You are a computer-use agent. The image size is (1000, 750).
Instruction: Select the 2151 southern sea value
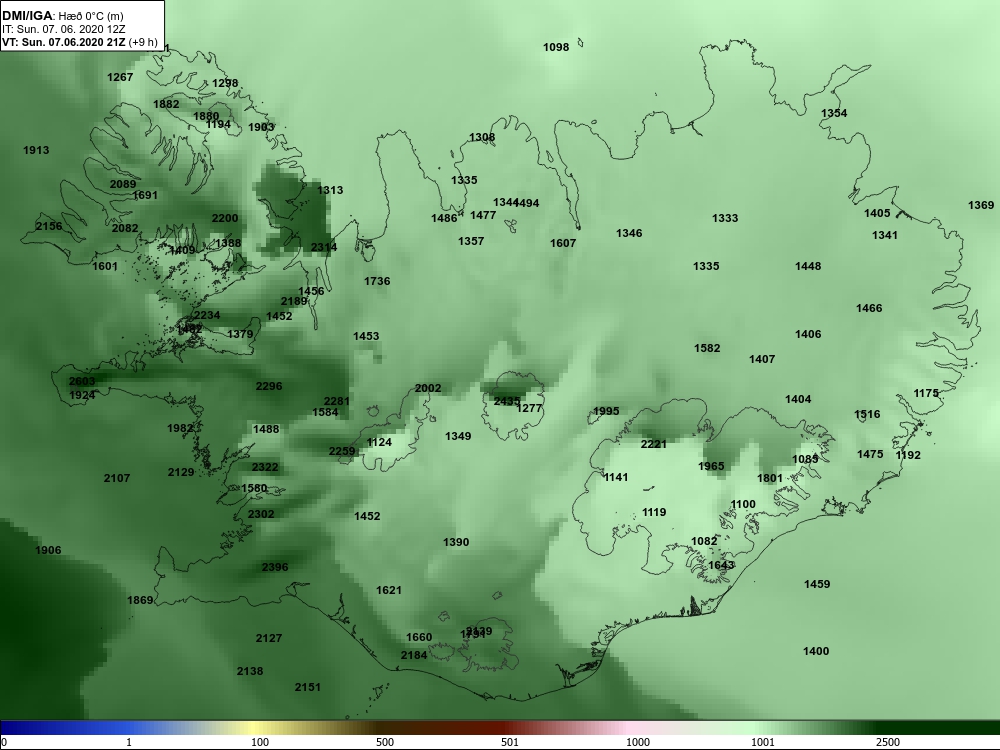click(x=307, y=687)
